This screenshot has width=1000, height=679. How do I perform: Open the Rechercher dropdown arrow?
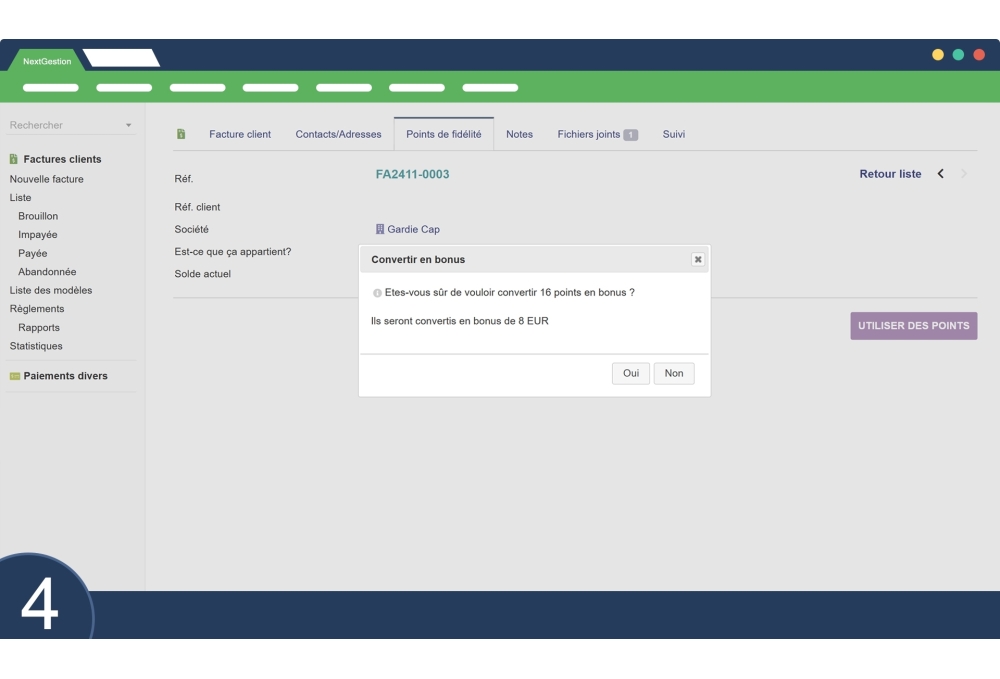point(128,125)
